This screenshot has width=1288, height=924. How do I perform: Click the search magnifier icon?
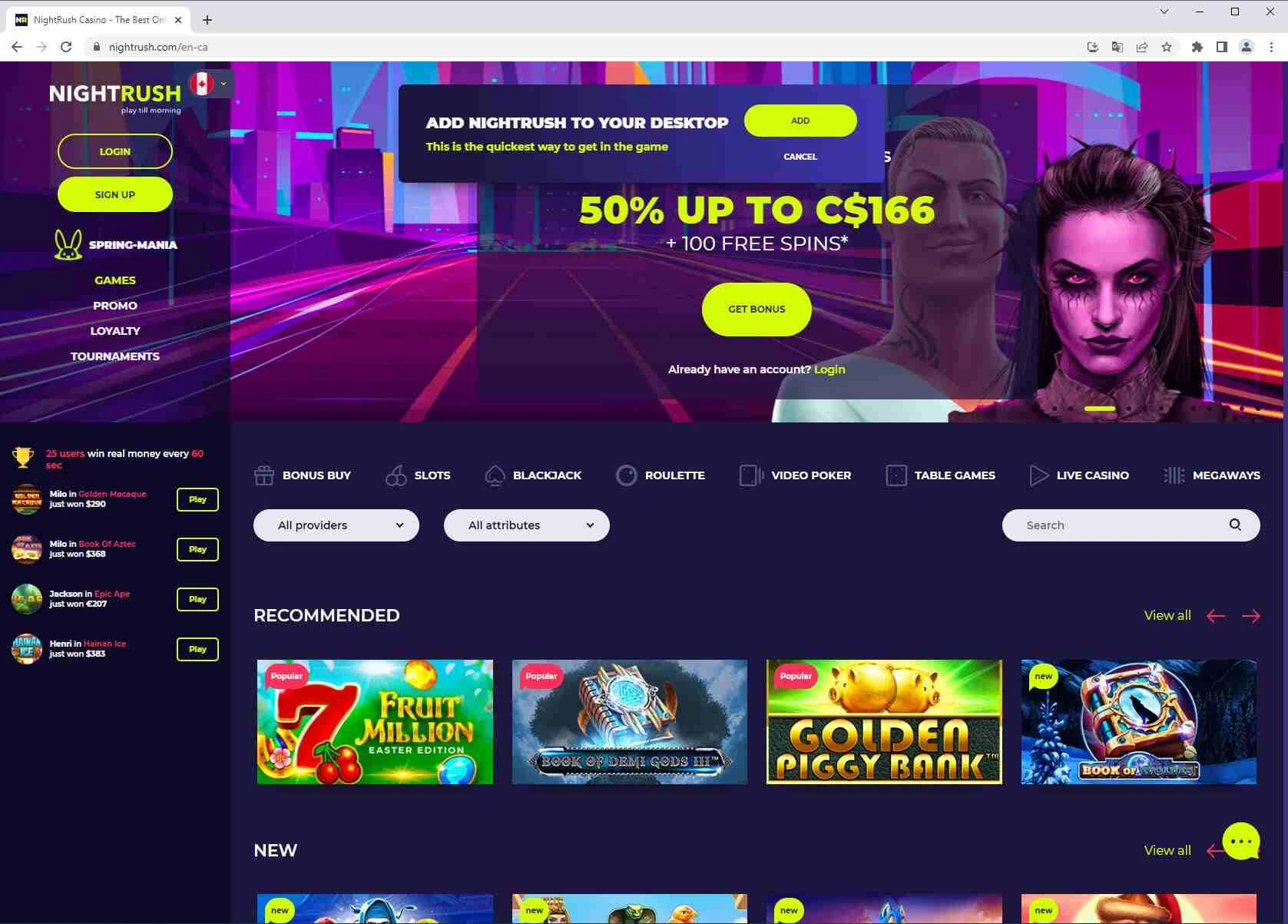point(1235,525)
